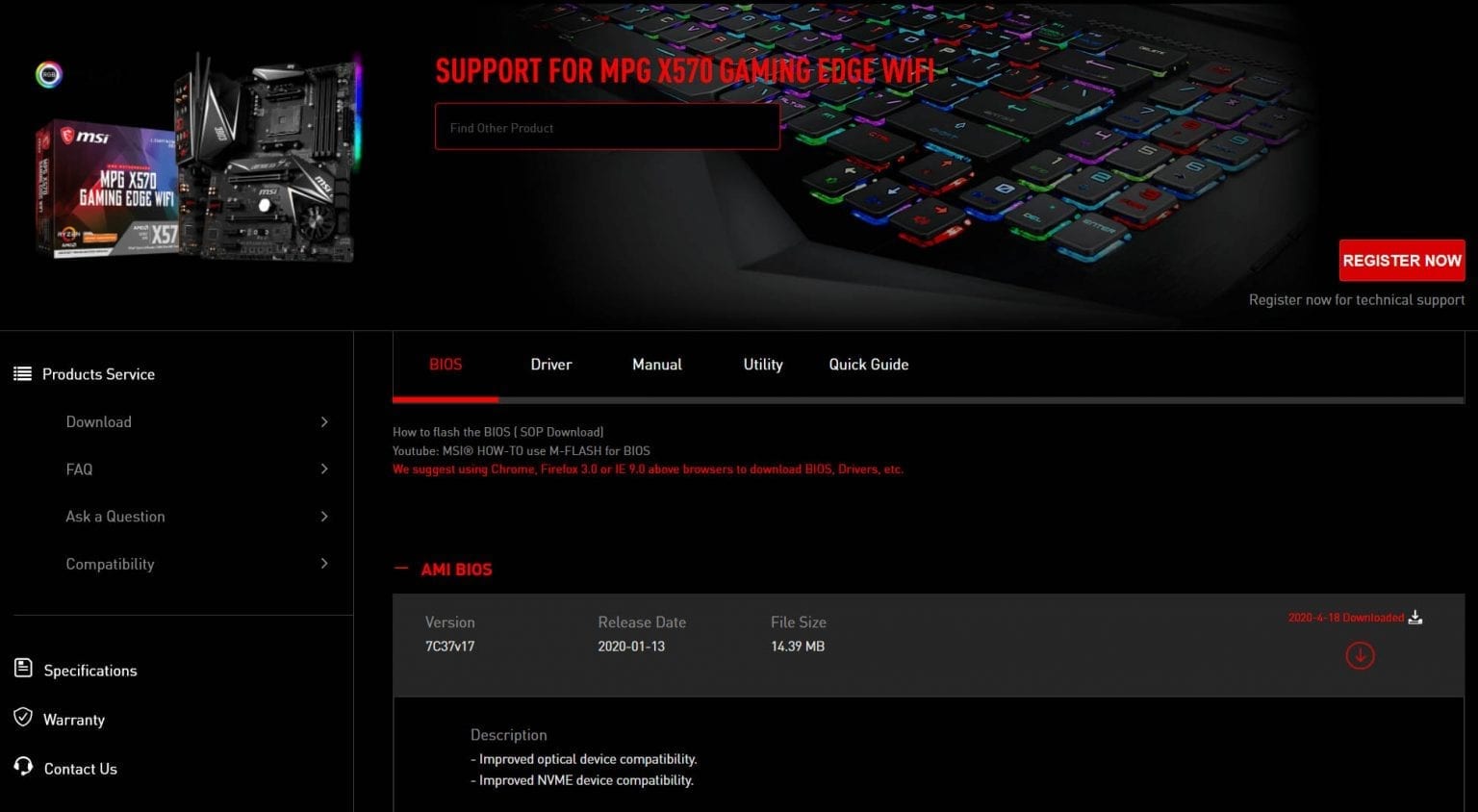Open the Contact Us link
This screenshot has width=1478, height=812.
coord(81,769)
